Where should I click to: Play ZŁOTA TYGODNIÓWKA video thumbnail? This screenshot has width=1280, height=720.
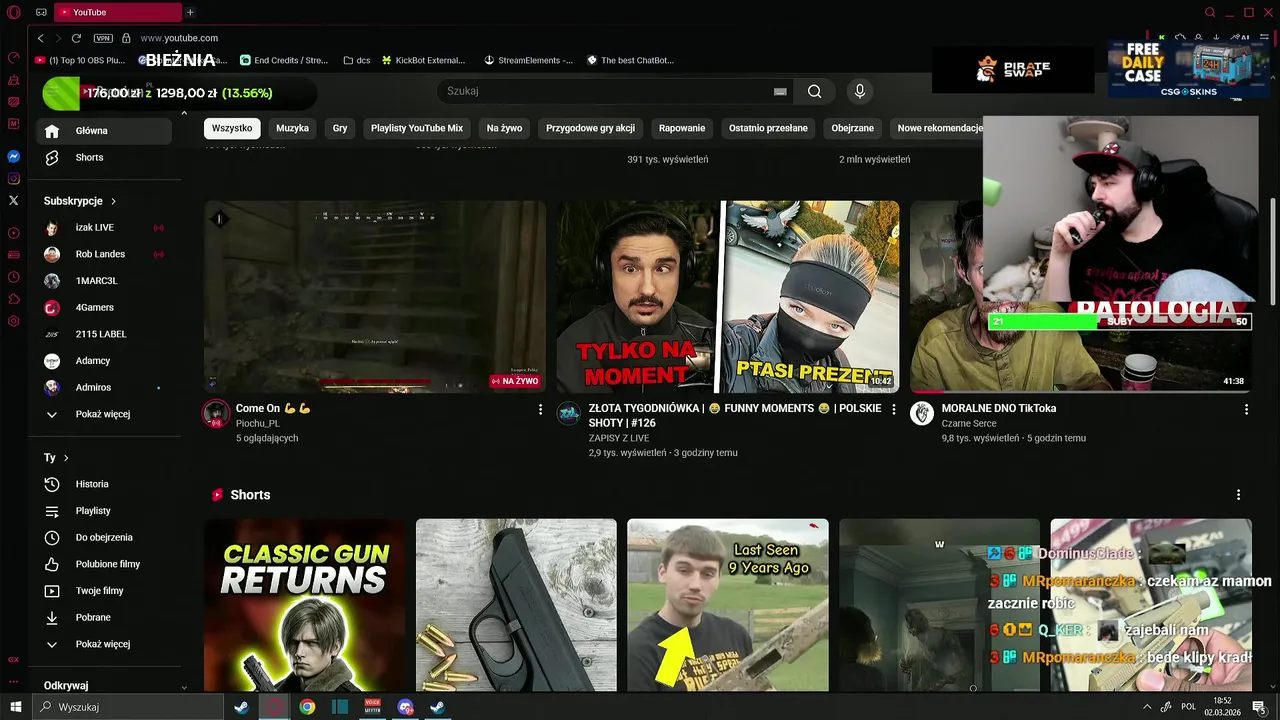click(728, 297)
